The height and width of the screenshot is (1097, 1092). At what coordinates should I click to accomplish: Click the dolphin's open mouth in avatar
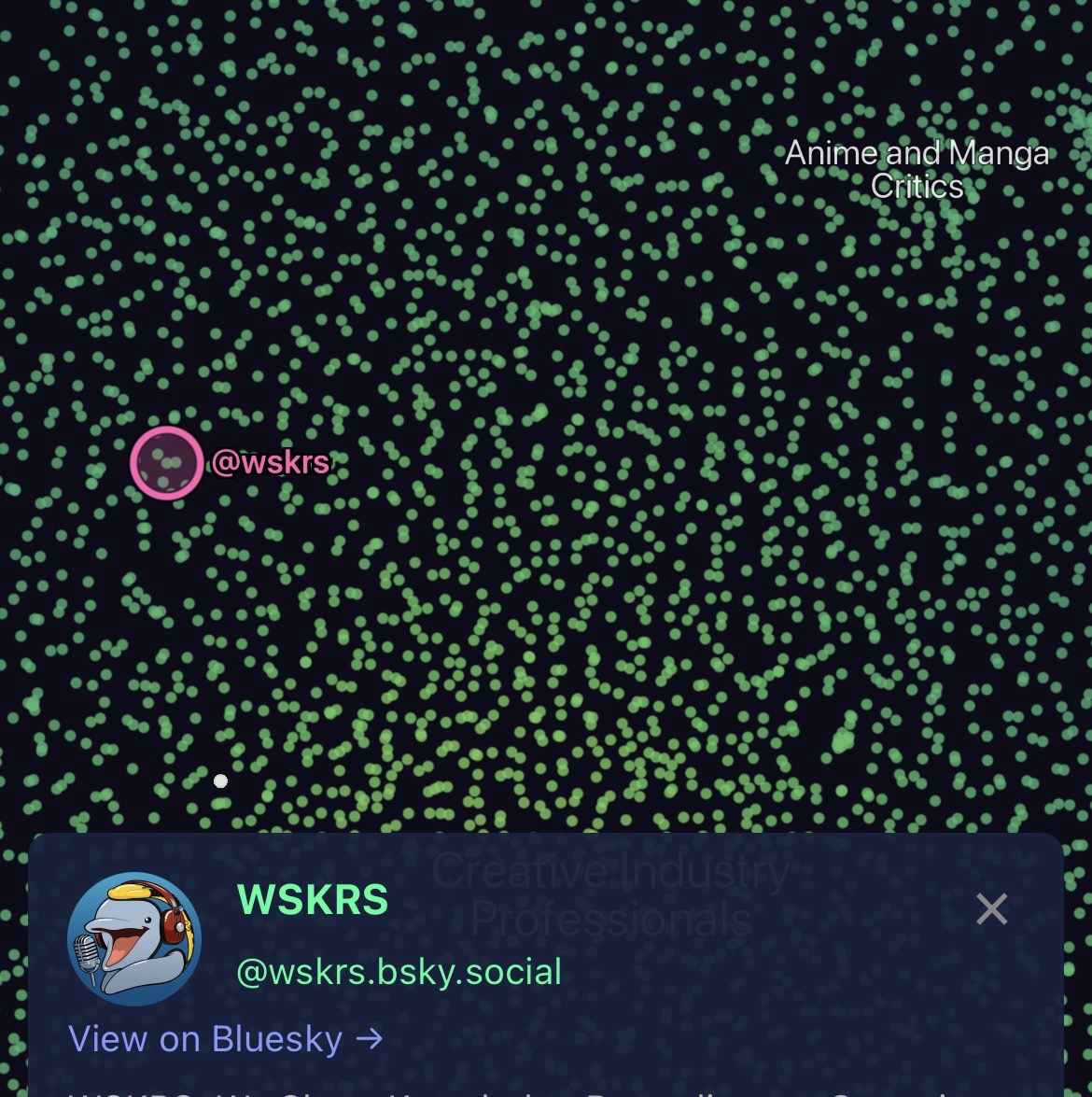point(122,946)
